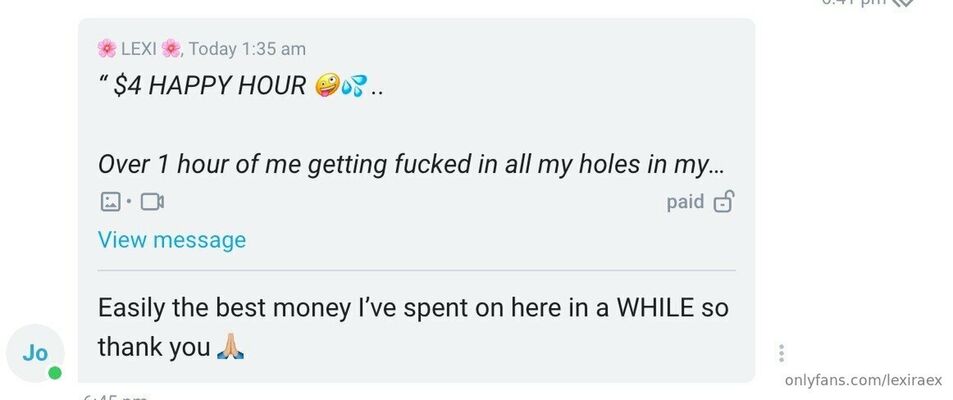Click the praying hands emoji
The height and width of the screenshot is (400, 953).
click(230, 348)
